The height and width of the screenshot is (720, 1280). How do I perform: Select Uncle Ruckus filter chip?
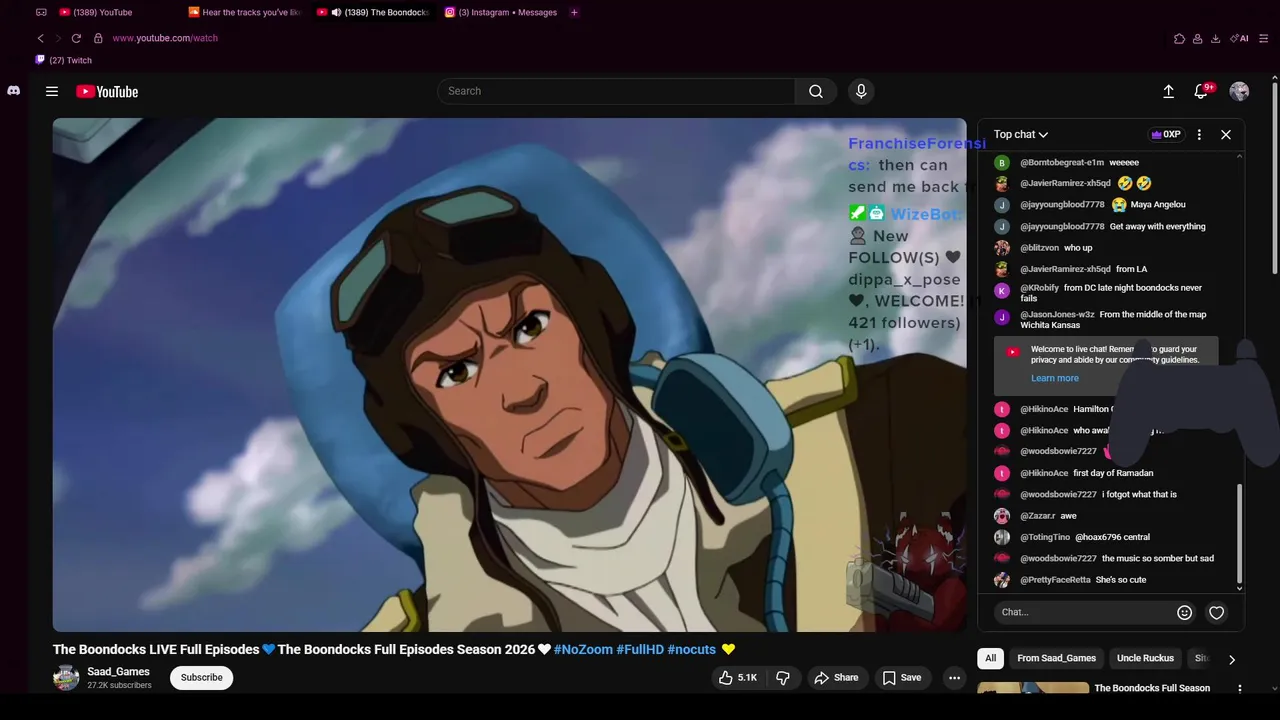[1145, 658]
